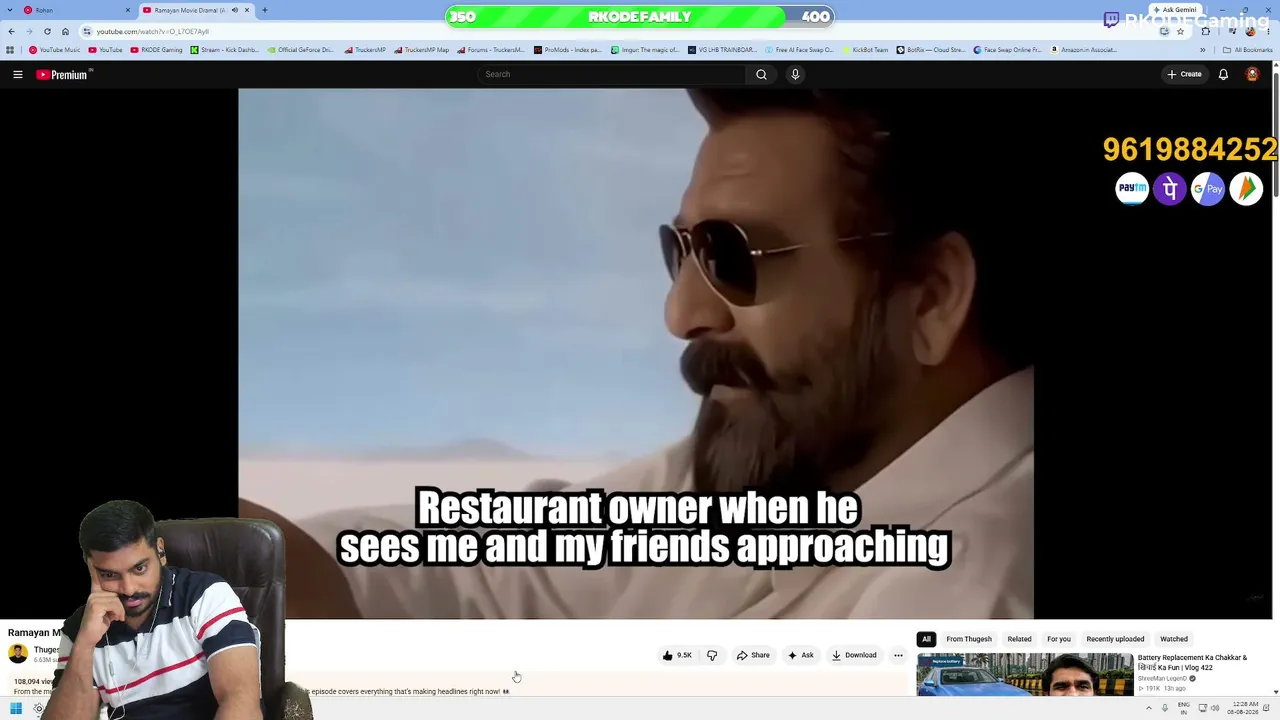Switch the ENG IN input language
Viewport: 1280px width, 720px height.
point(1184,709)
